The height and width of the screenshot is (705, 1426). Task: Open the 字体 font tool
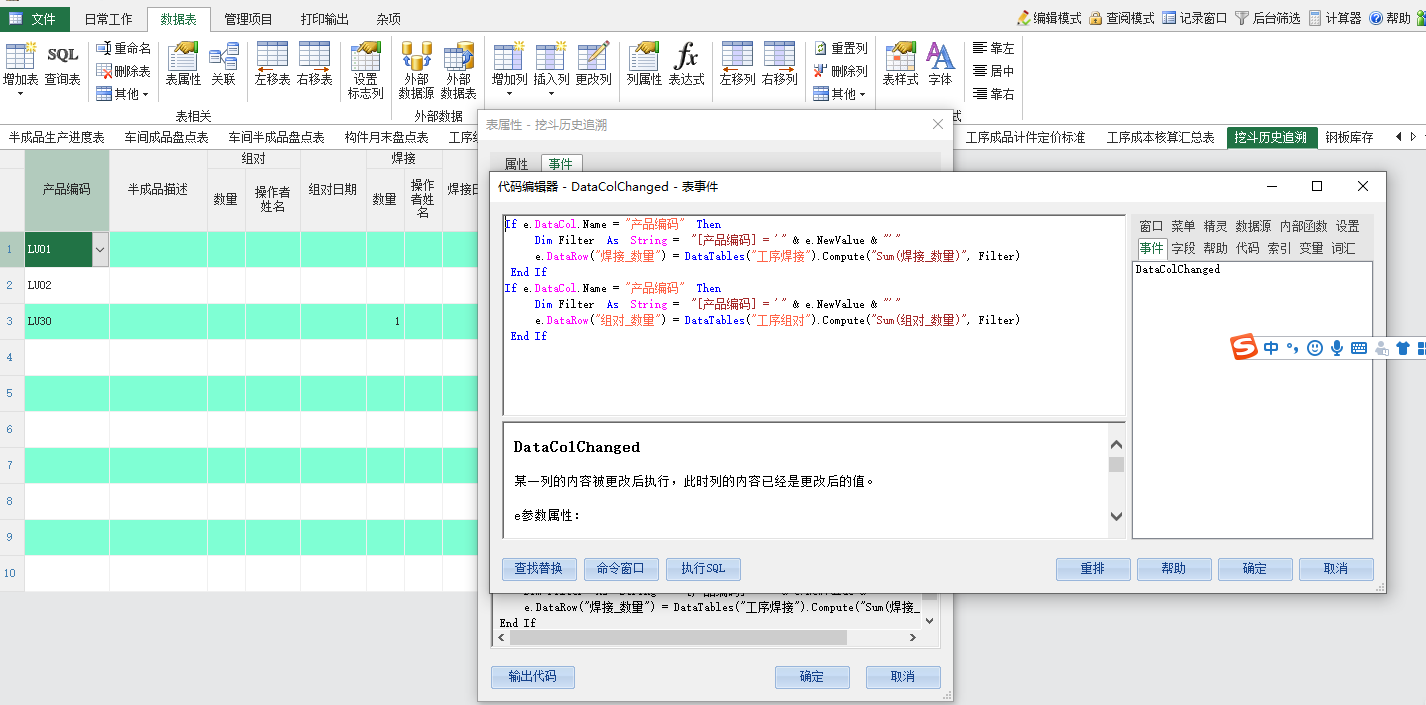point(940,63)
